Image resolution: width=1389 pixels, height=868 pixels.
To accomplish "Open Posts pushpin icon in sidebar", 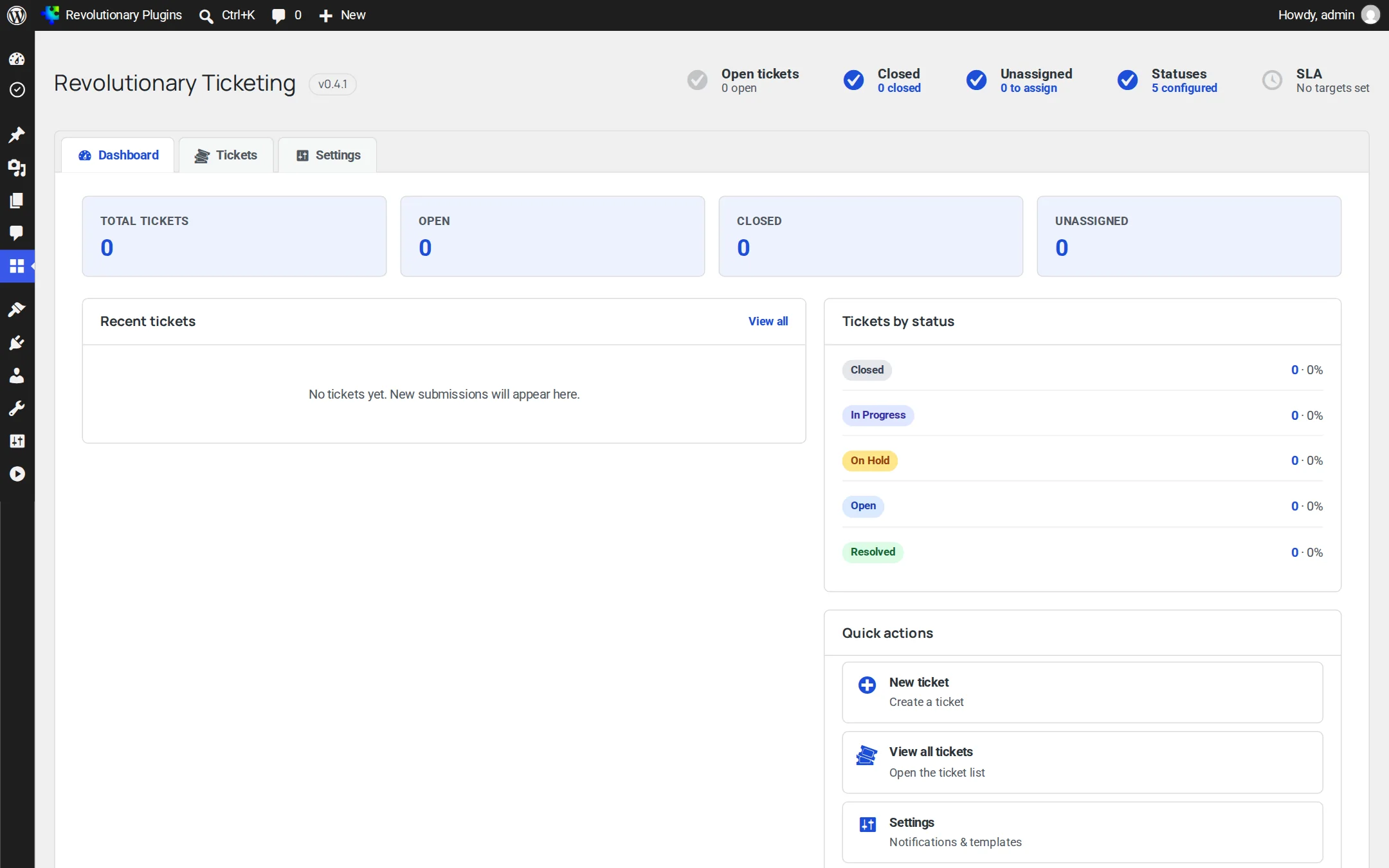I will pos(17,134).
